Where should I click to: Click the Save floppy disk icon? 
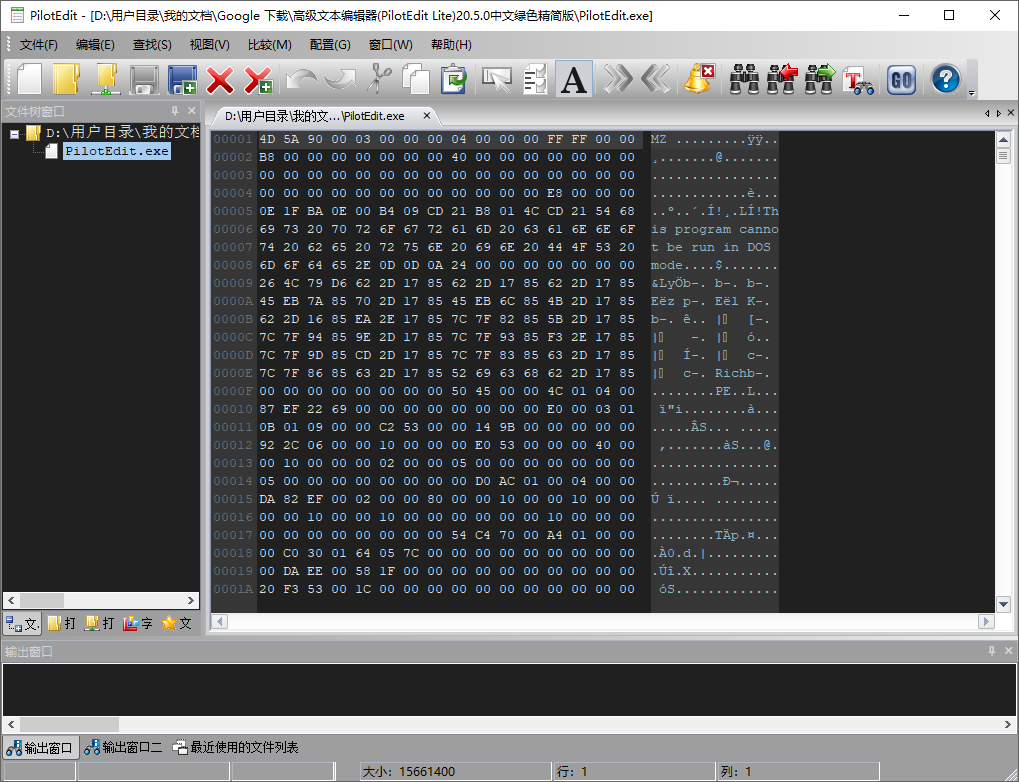[145, 80]
